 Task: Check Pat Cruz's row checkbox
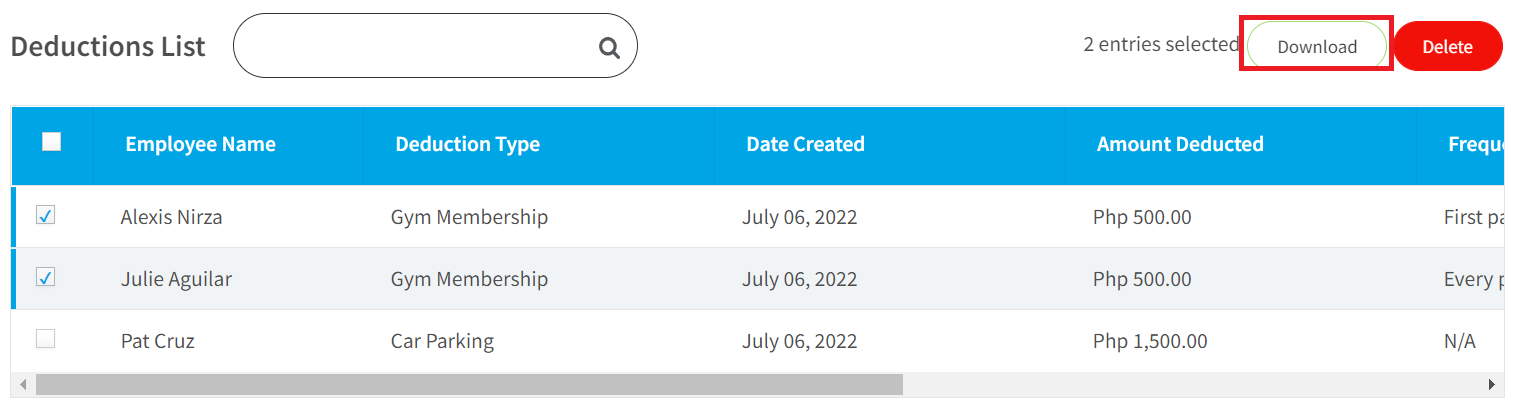[x=45, y=339]
